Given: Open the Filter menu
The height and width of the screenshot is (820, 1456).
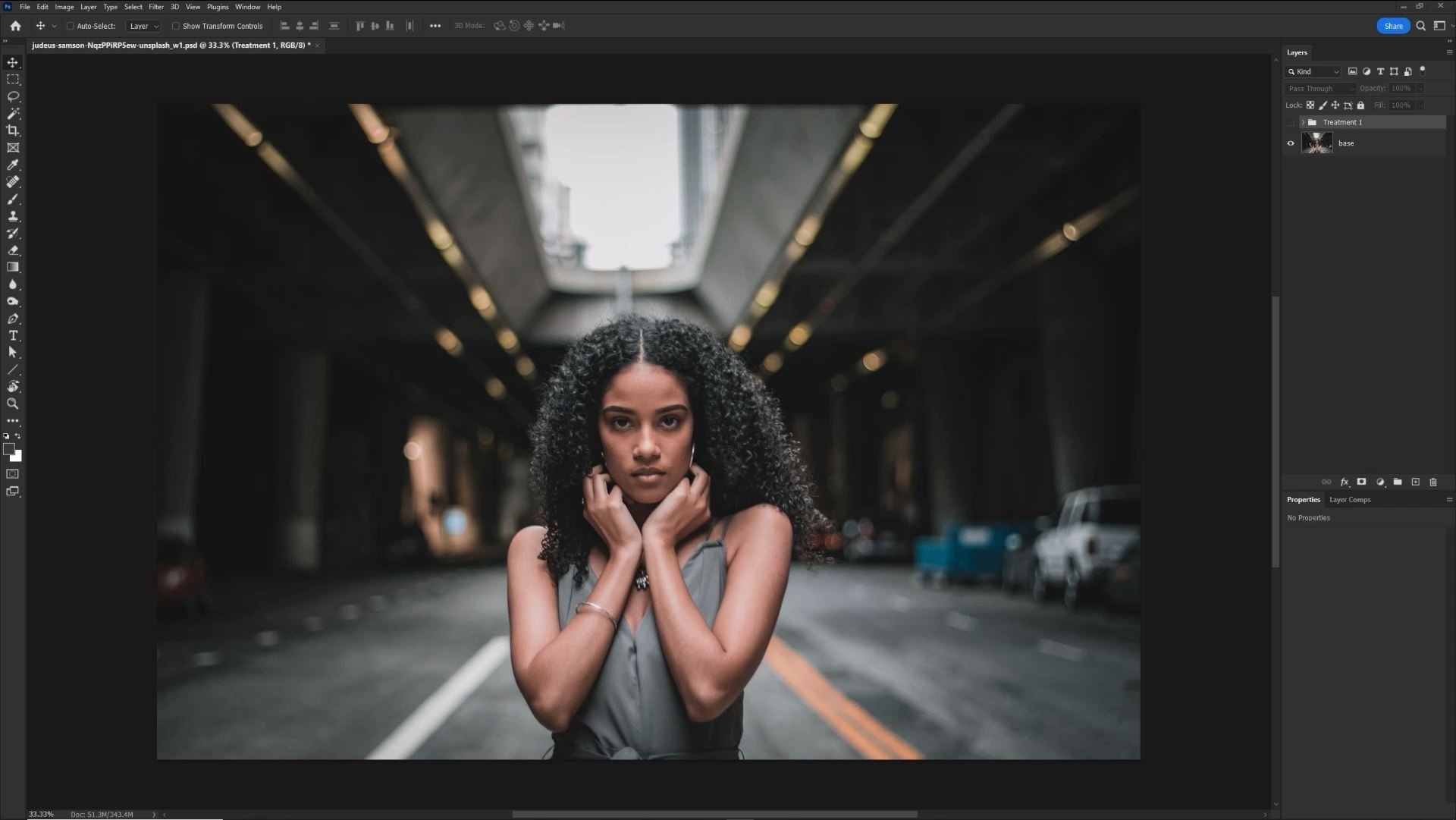Looking at the screenshot, I should click(156, 7).
